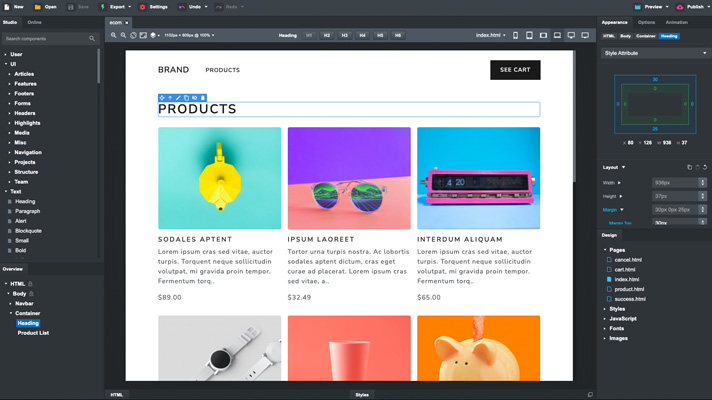Click the zoom in magnifier icon
Image resolution: width=712 pixels, height=400 pixels.
coord(114,35)
